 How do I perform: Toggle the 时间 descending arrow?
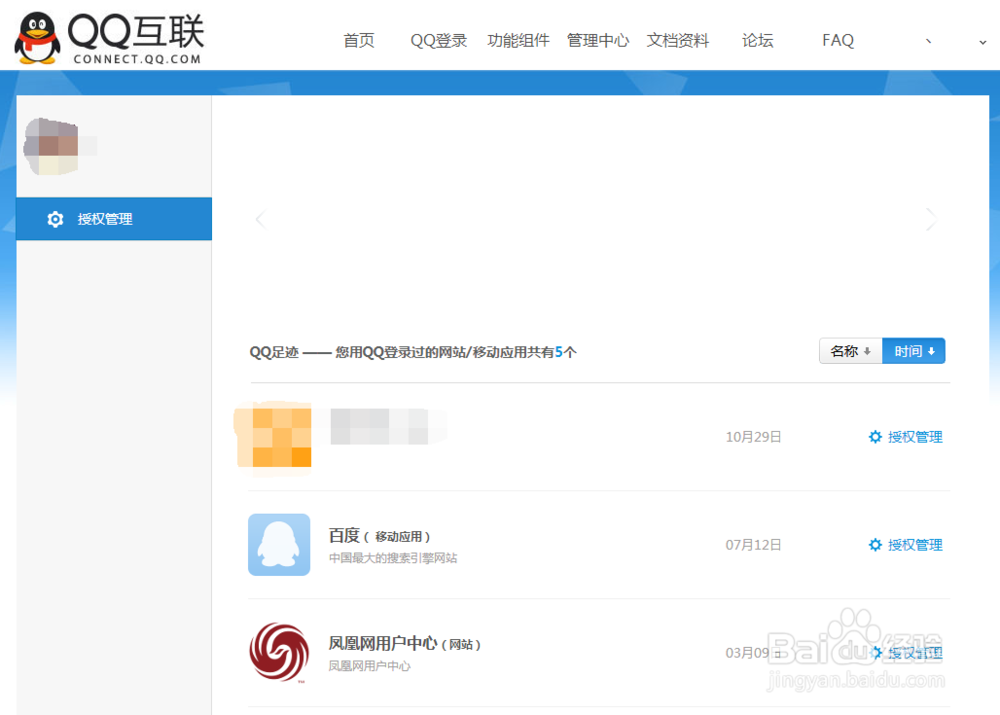click(932, 351)
